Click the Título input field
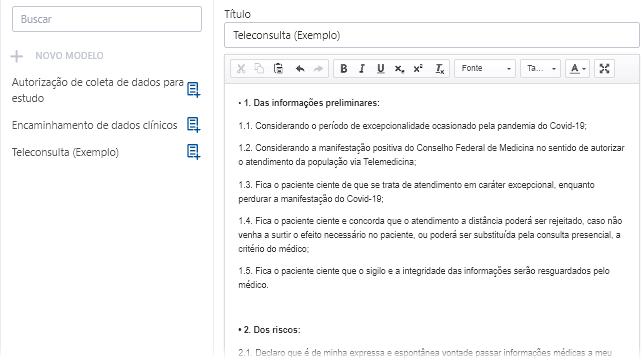Viewport: 641px width, 363px height. [x=432, y=35]
